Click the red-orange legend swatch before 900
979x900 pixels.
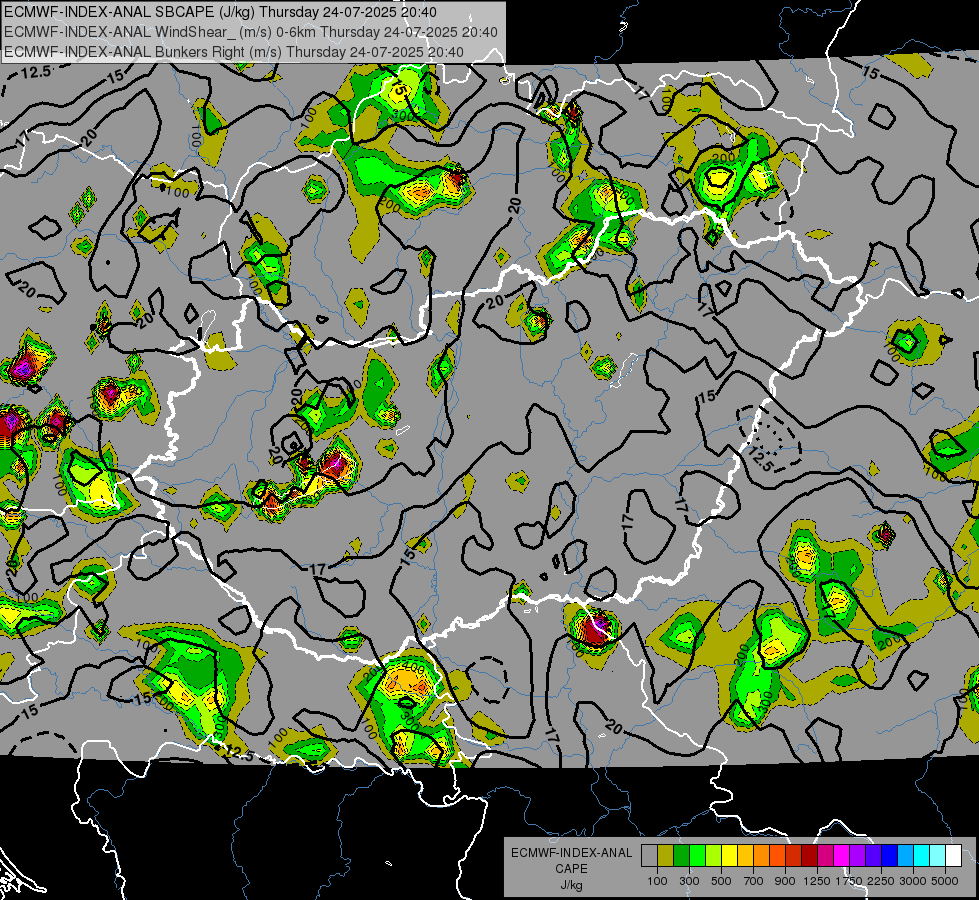tap(777, 856)
